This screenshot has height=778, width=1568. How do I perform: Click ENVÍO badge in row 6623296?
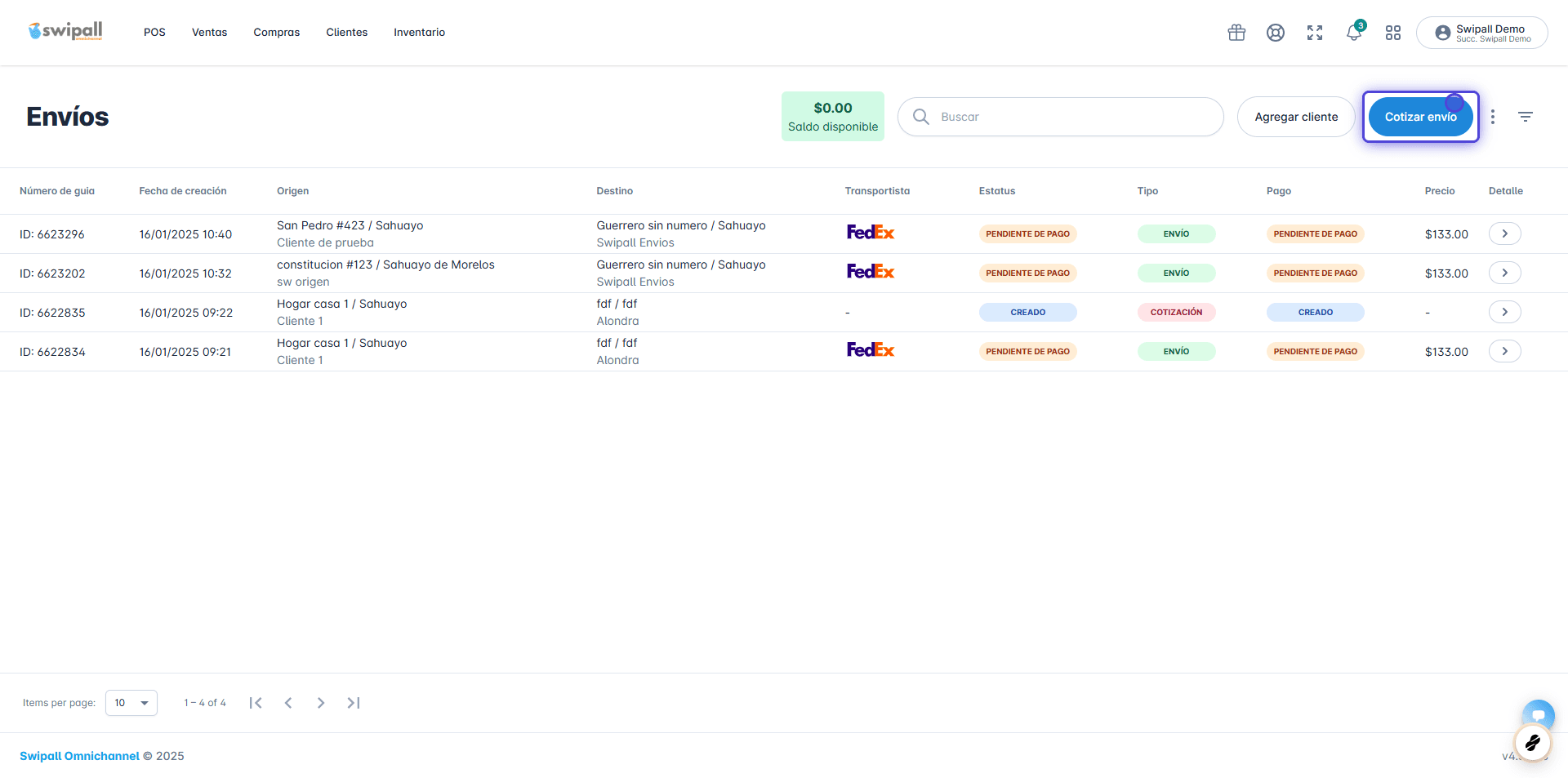[x=1177, y=233]
